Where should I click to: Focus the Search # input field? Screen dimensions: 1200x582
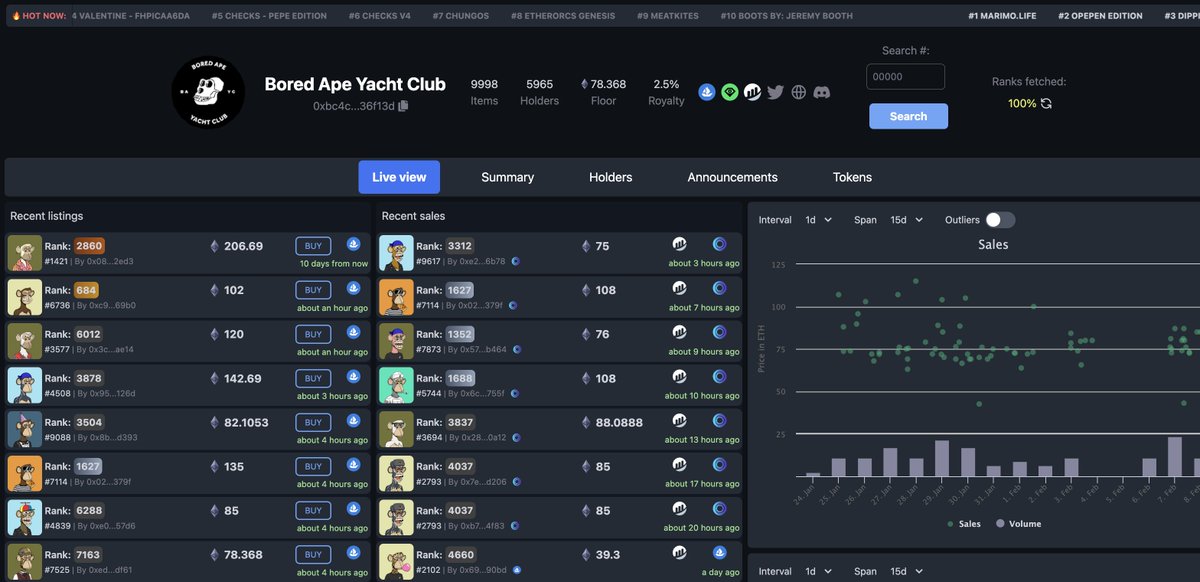pyautogui.click(x=906, y=77)
